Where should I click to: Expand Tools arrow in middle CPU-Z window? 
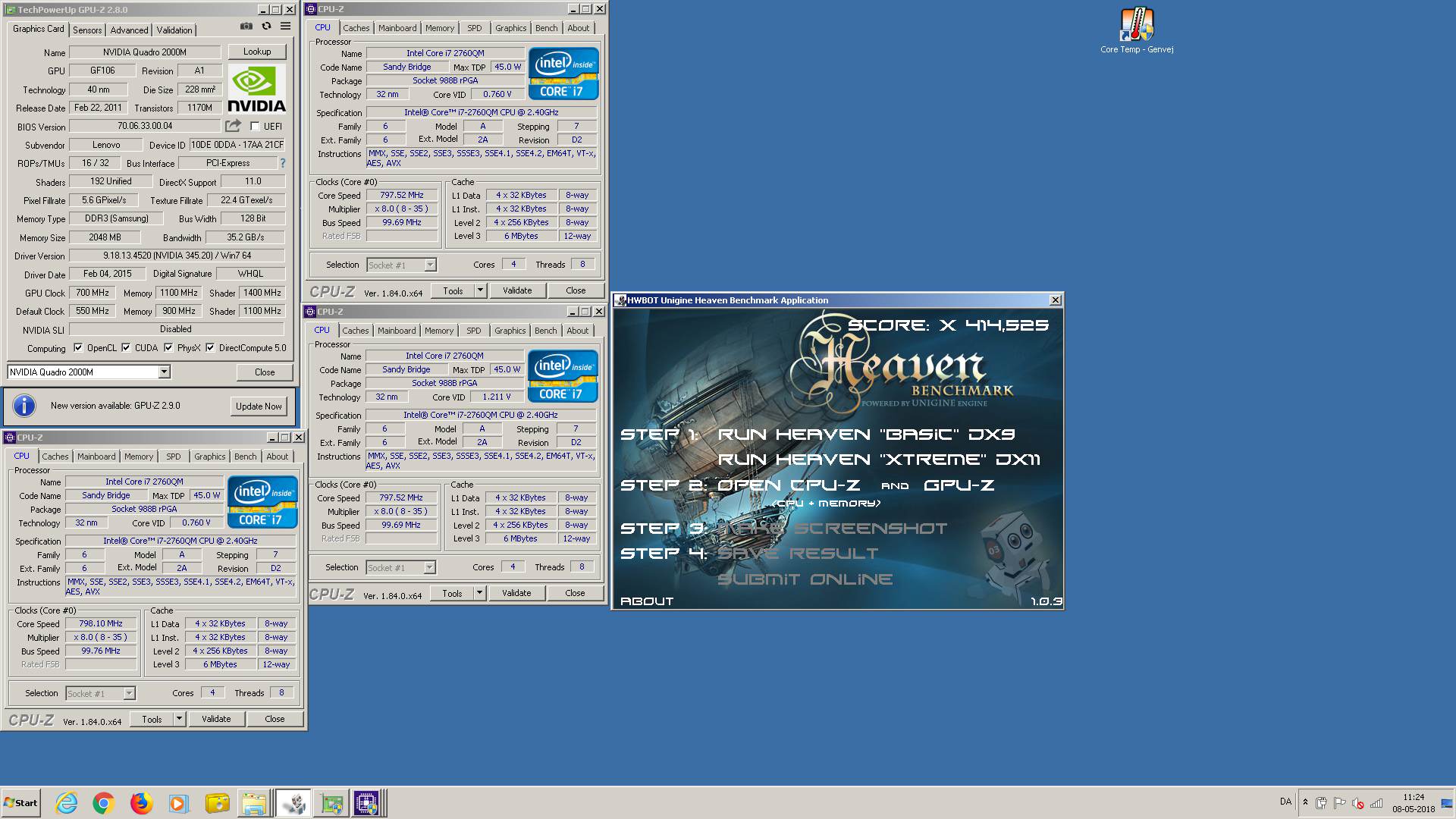point(479,593)
